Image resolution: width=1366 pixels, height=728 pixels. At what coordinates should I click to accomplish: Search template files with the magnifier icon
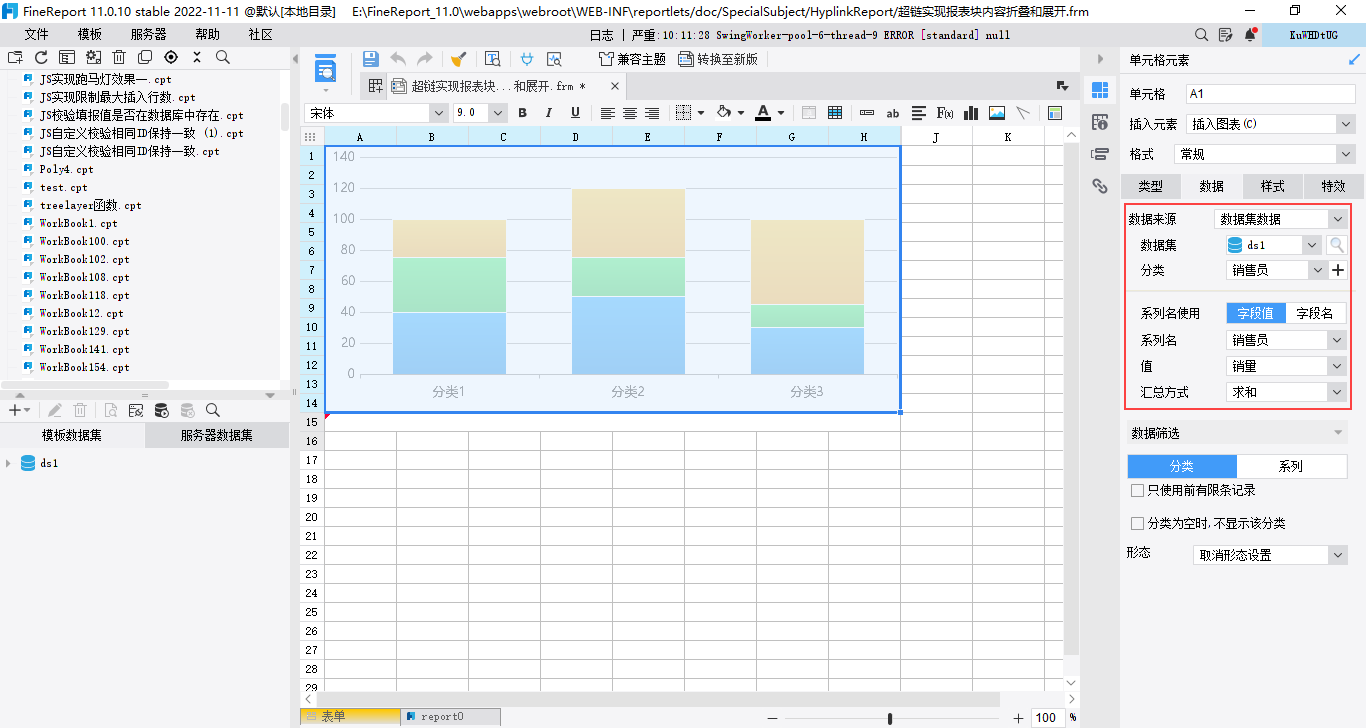pos(223,57)
